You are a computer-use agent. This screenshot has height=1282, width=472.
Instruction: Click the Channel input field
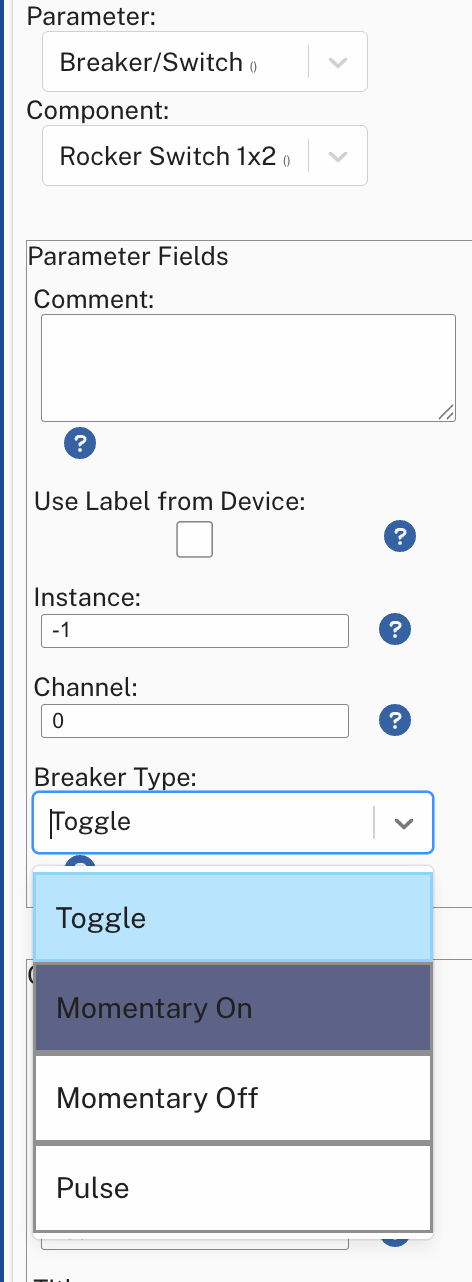coord(195,721)
